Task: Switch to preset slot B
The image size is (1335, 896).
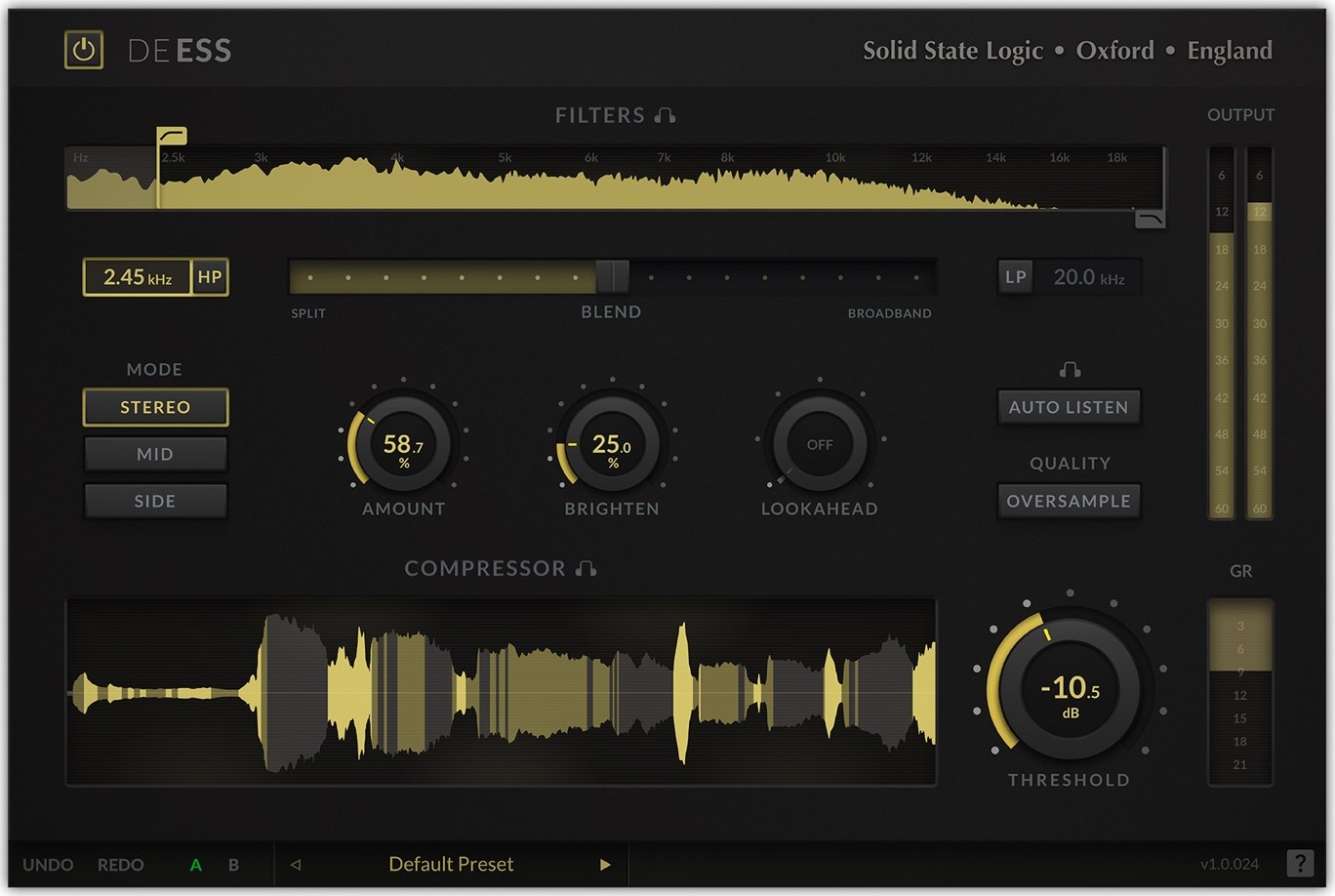Action: pos(233,865)
